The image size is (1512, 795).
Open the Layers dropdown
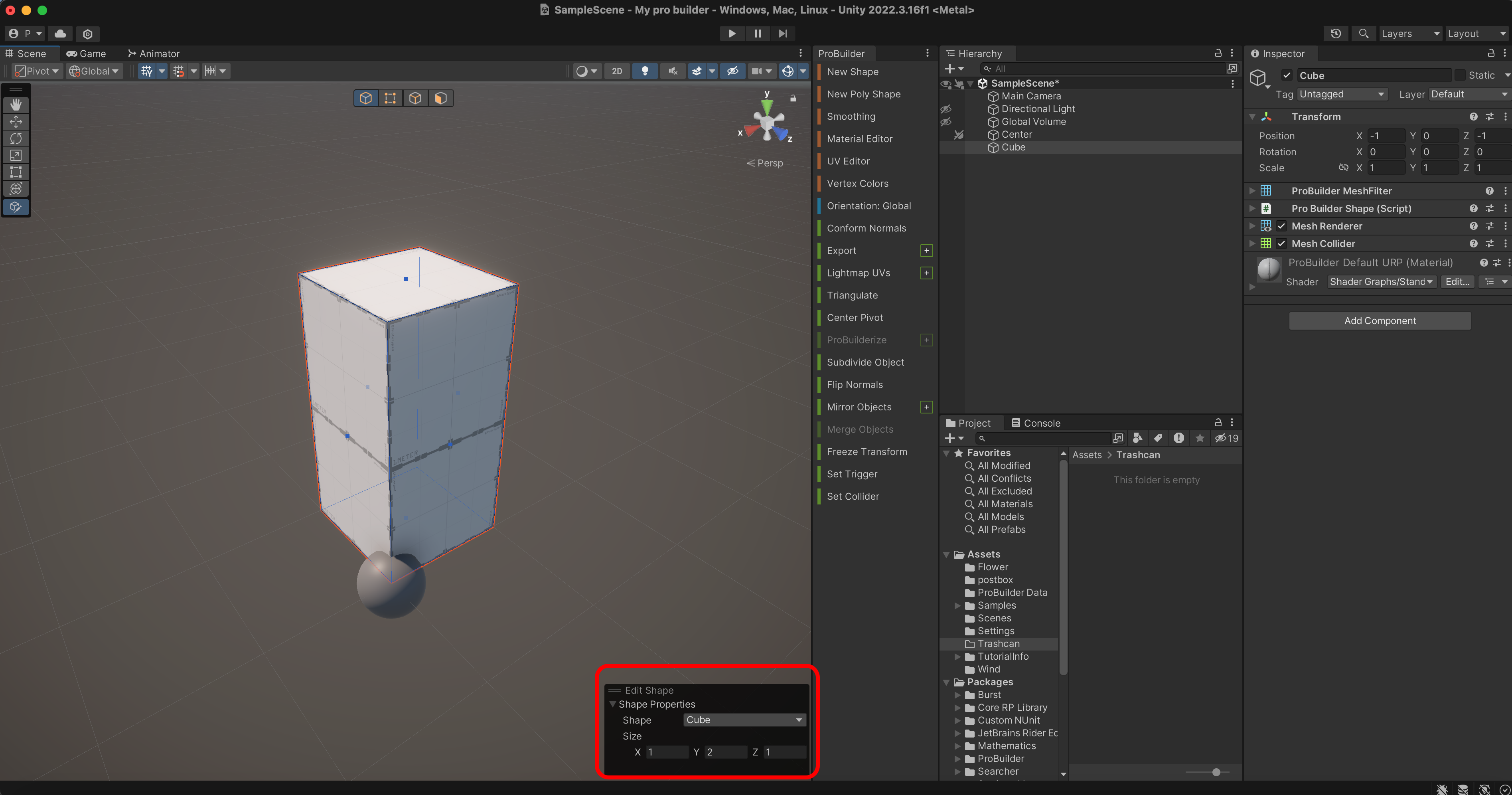(1409, 34)
